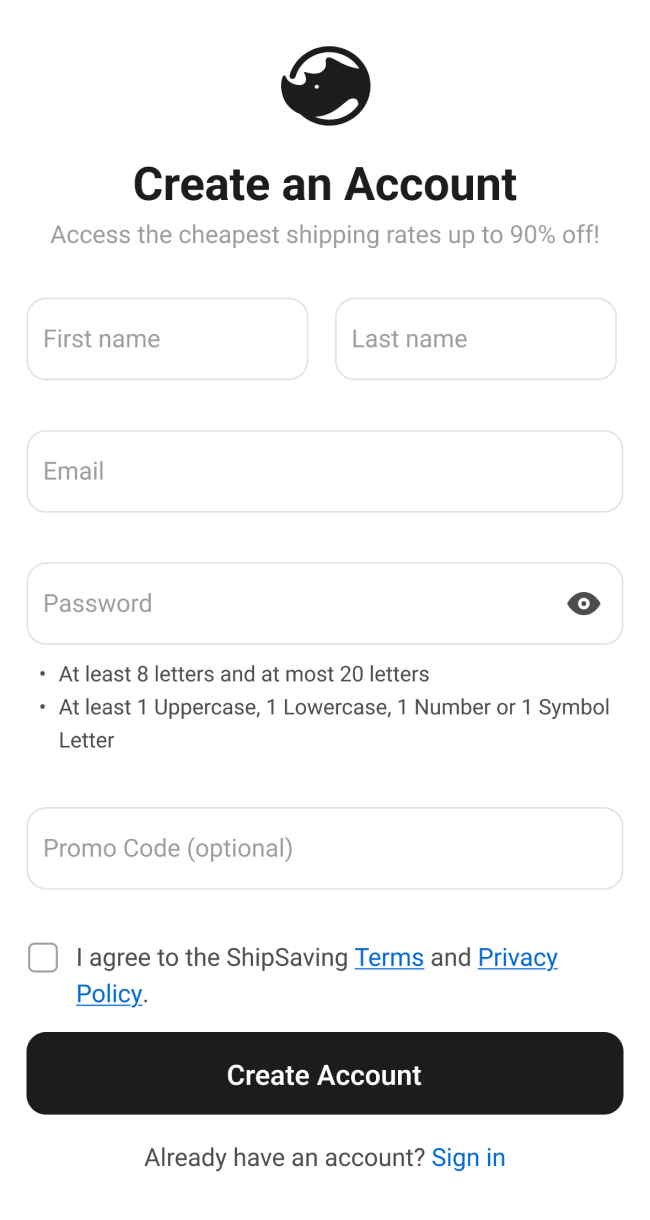Open the ShipSaving Terms link
The height and width of the screenshot is (1220, 650).
(x=389, y=958)
